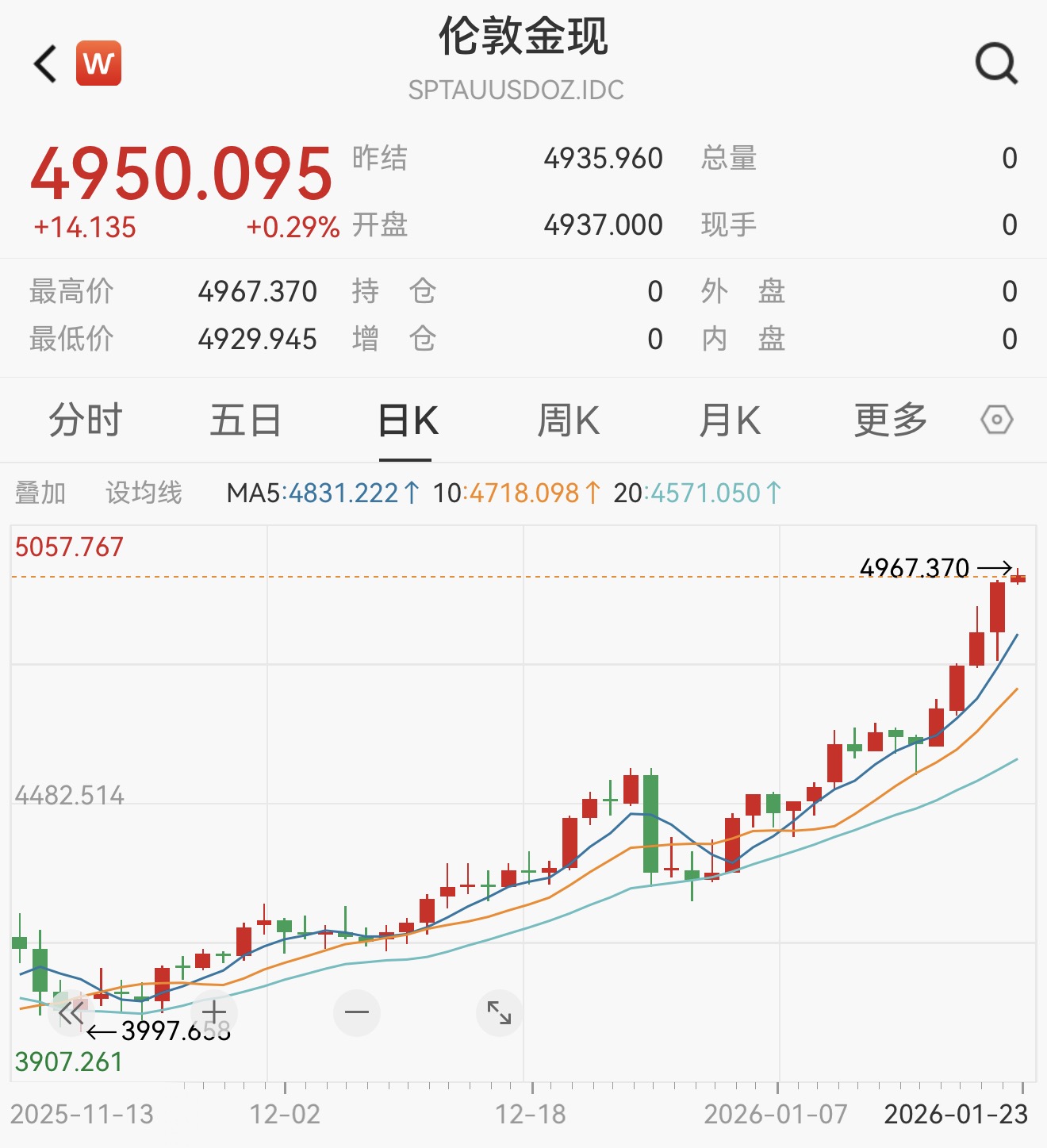Rewind chart history with double-left-arrow icon
Viewport: 1047px width, 1148px height.
click(70, 1012)
